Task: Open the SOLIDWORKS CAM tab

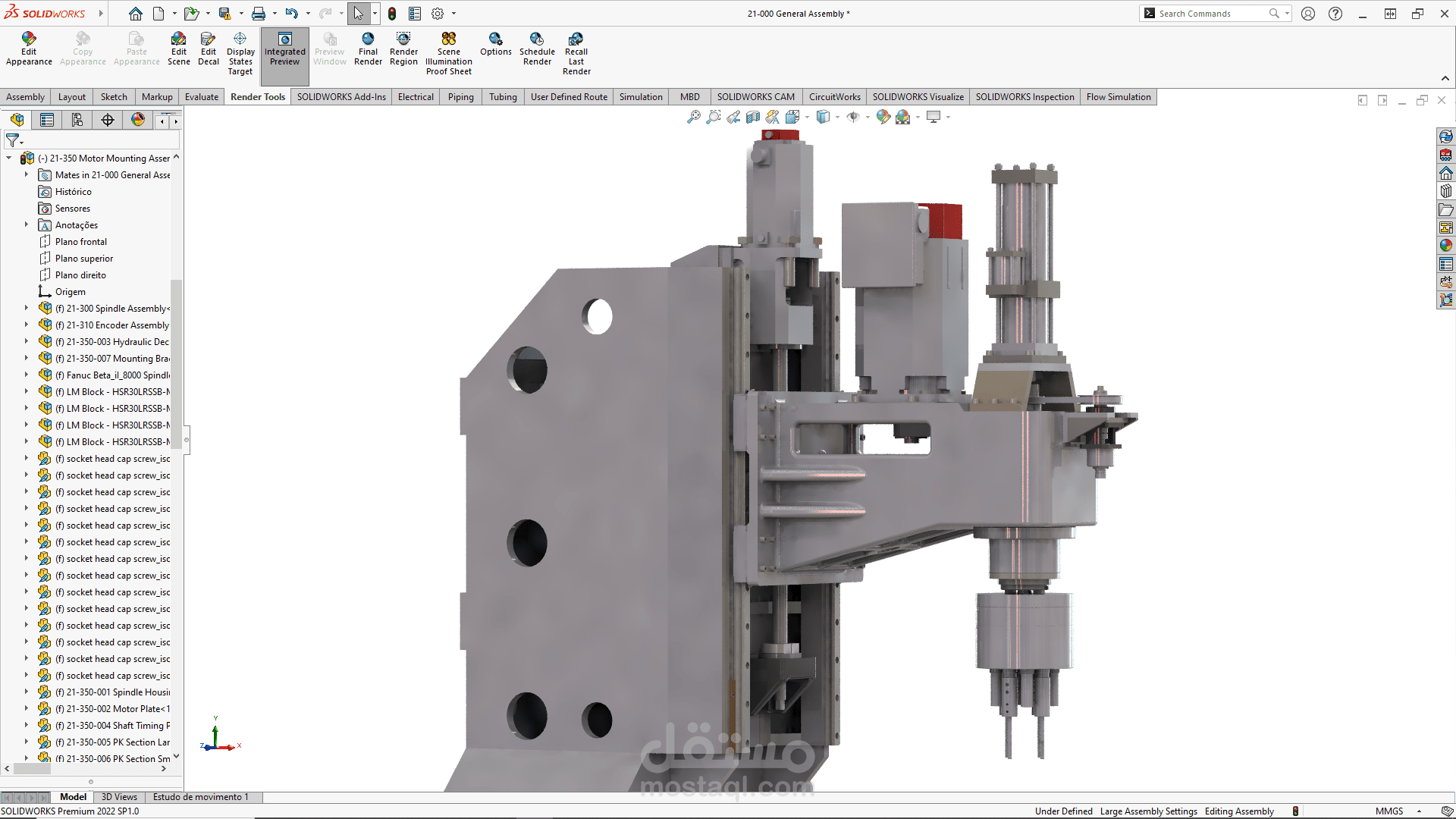Action: tap(755, 97)
